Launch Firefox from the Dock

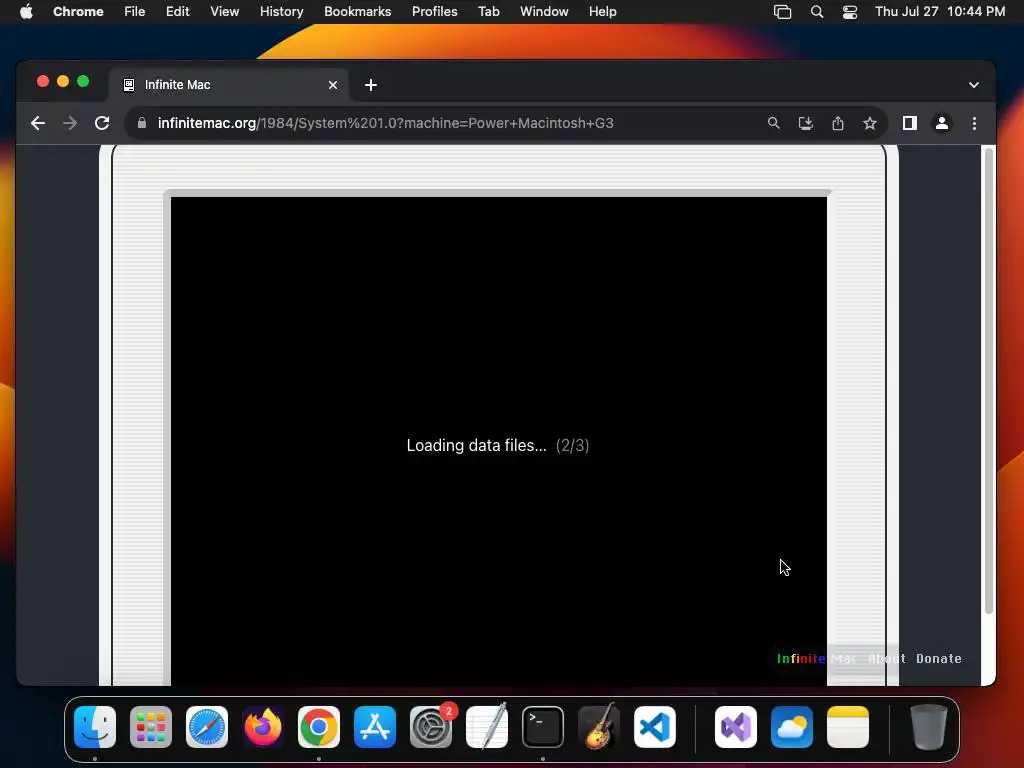263,727
